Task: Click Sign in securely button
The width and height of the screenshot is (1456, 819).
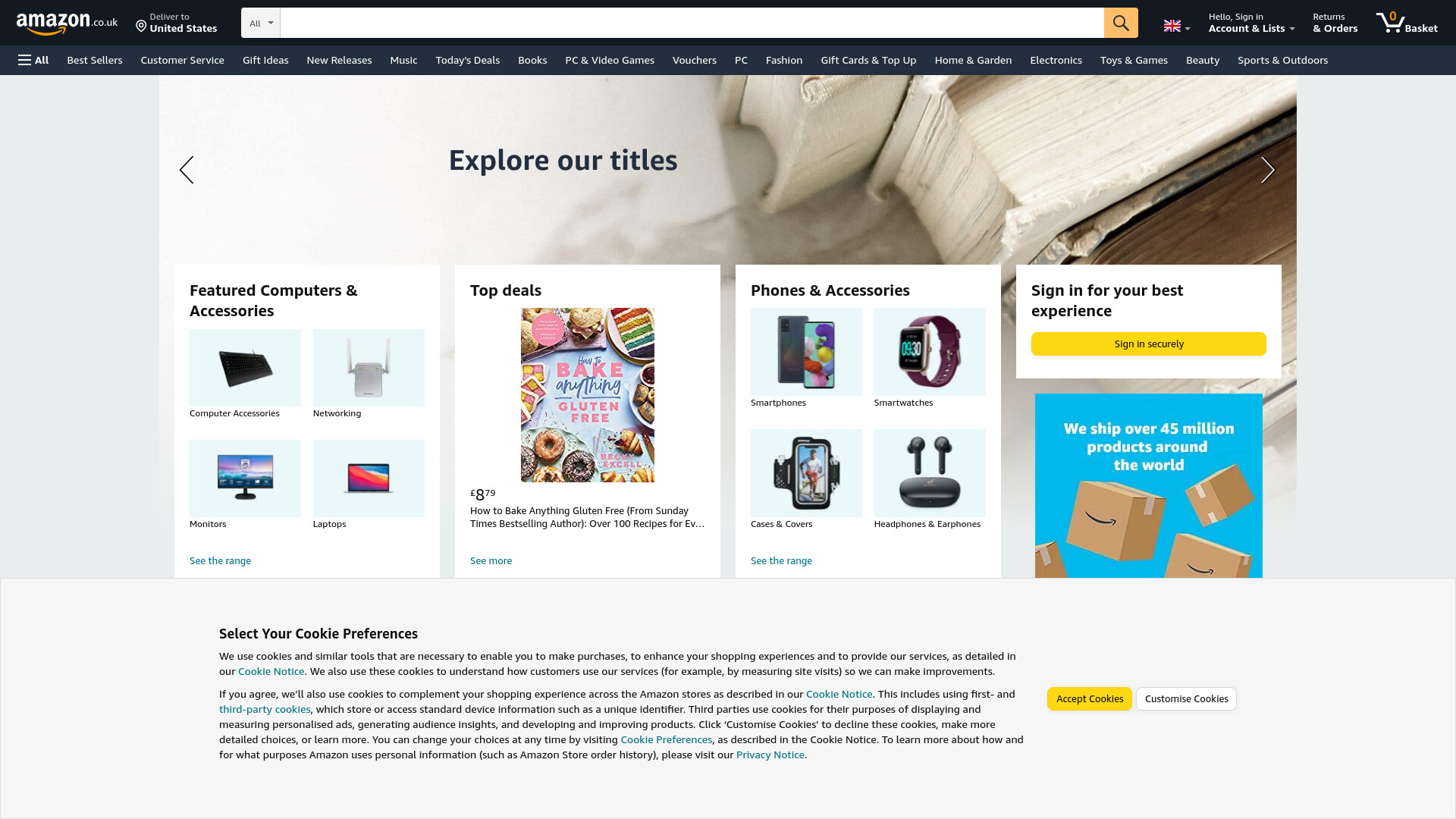Action: (1148, 344)
